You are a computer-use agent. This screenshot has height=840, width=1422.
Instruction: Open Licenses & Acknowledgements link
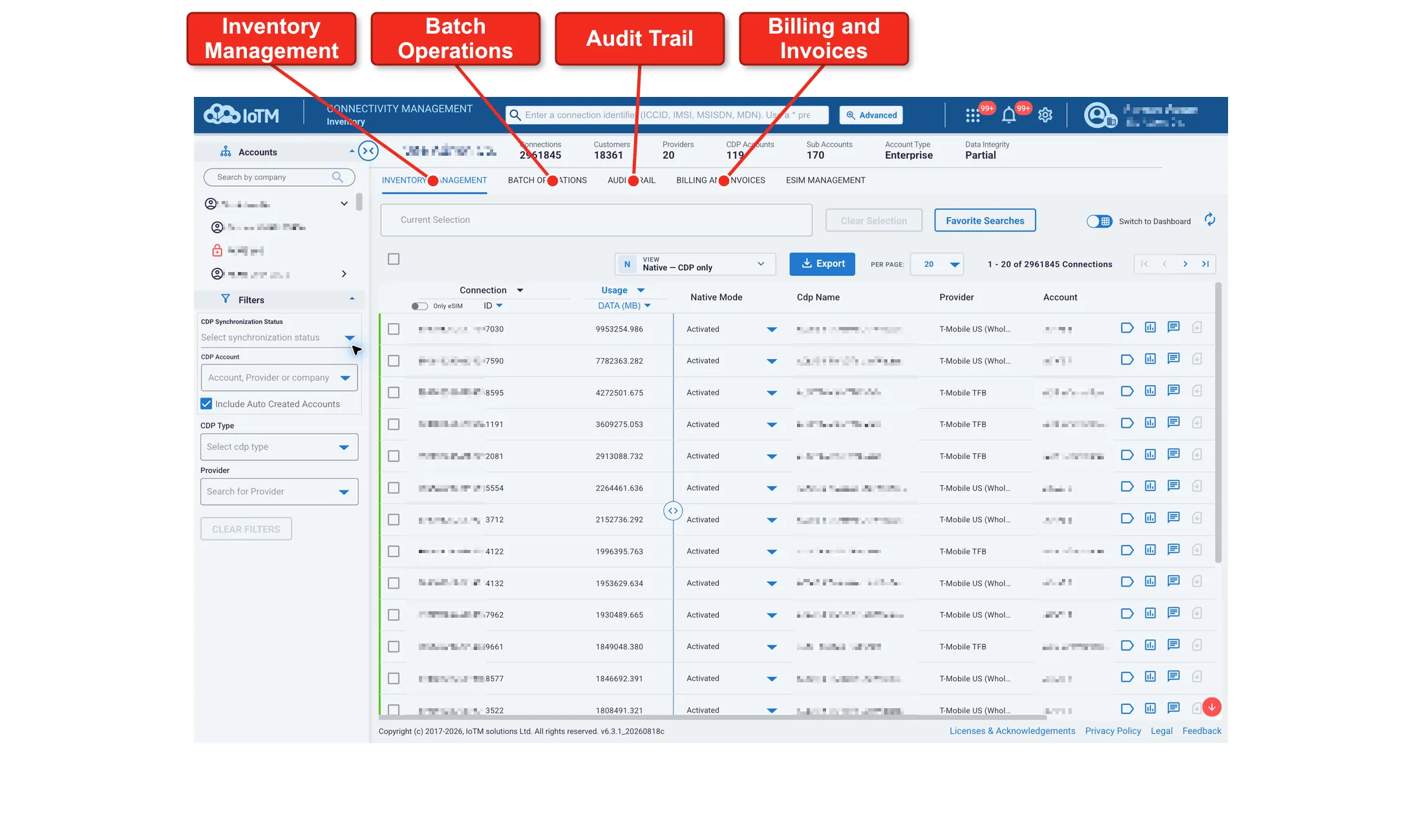[1012, 731]
